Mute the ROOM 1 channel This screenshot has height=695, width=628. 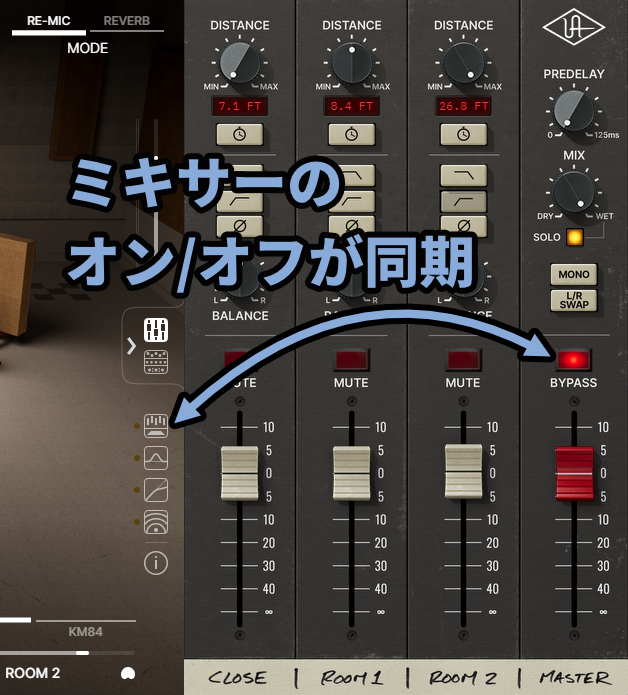point(351,358)
